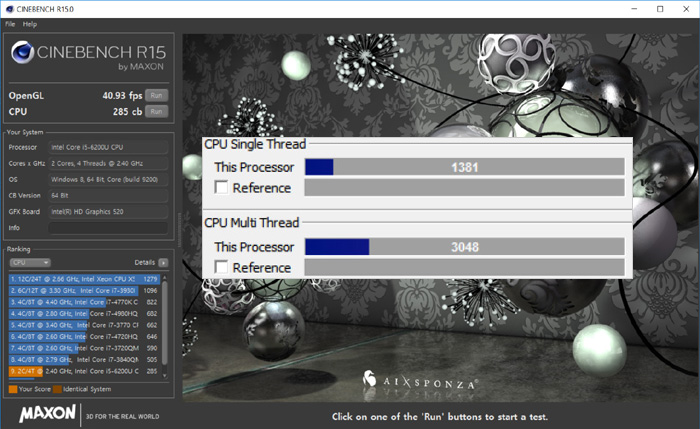Open the CPU ranking dropdown

click(x=30, y=262)
